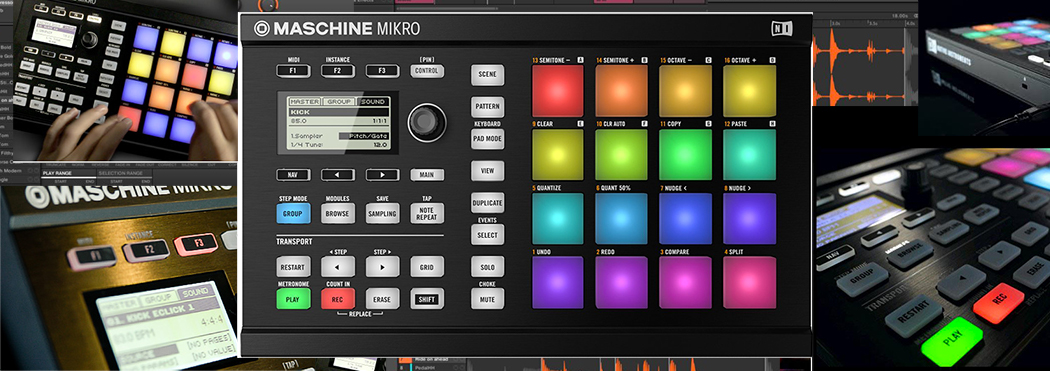The image size is (1050, 371).
Task: Tap pad 9 CLEAR
Action: (x=558, y=155)
